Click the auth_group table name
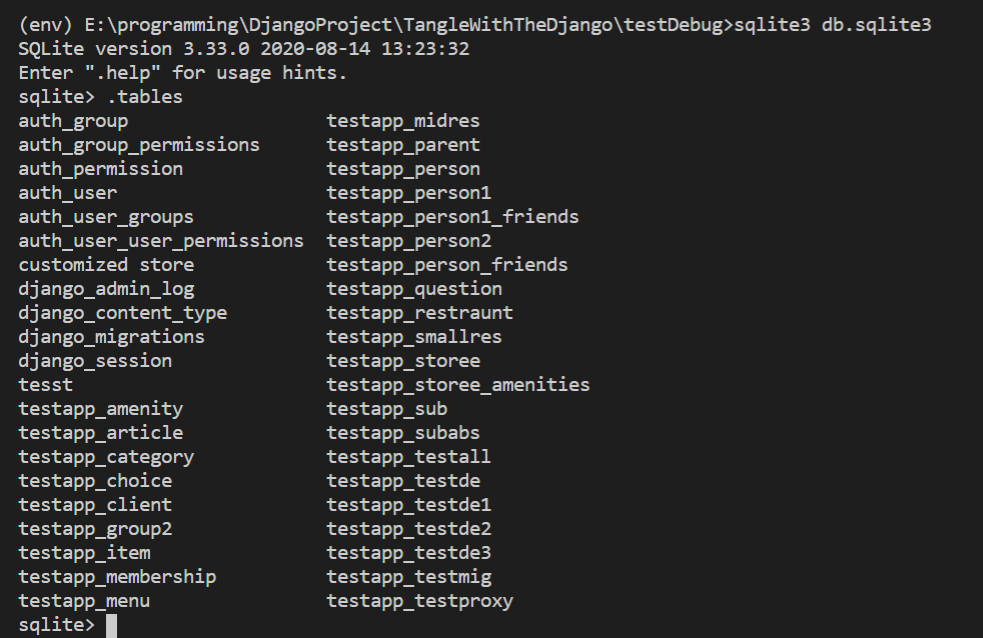 tap(73, 121)
